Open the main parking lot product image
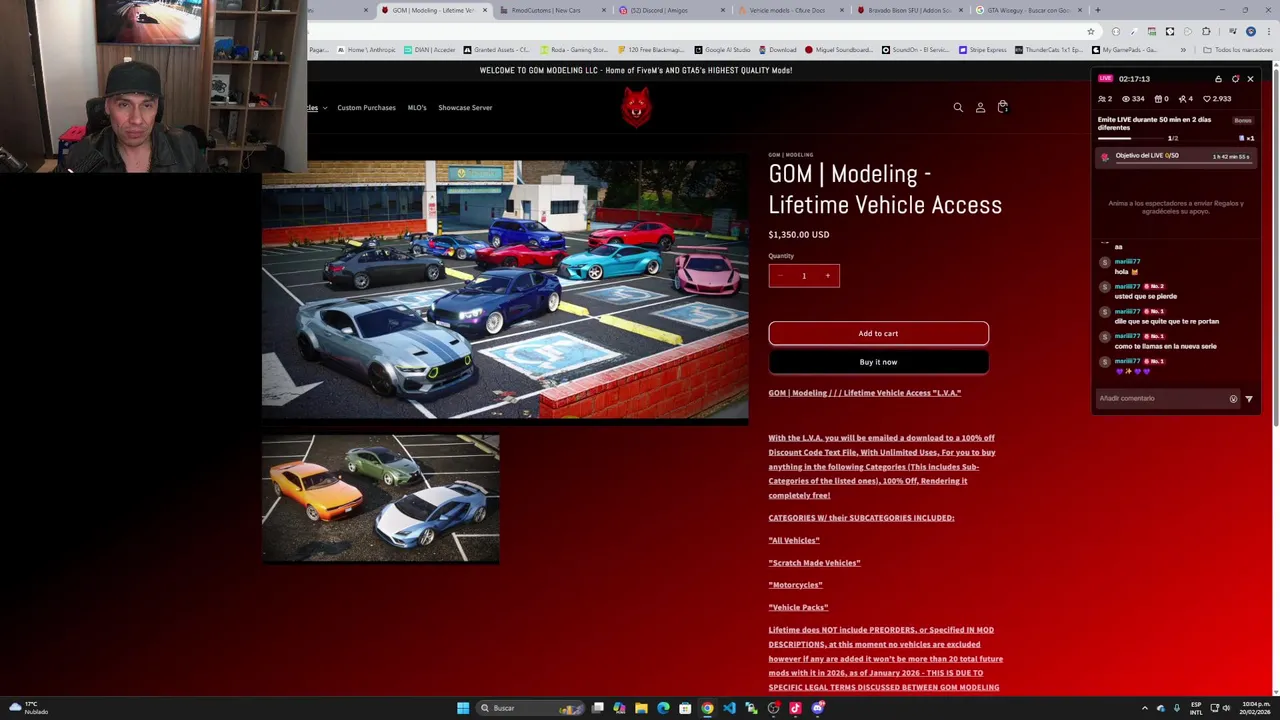The image size is (1280, 720). [505, 290]
